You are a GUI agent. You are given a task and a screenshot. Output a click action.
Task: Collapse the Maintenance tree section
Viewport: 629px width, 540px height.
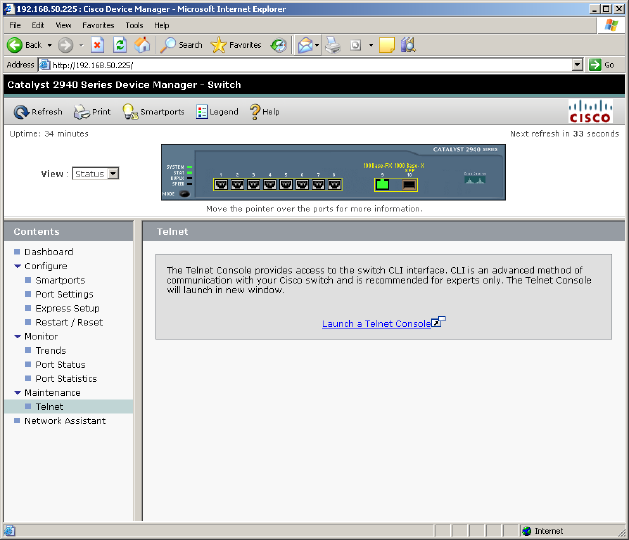(17, 393)
